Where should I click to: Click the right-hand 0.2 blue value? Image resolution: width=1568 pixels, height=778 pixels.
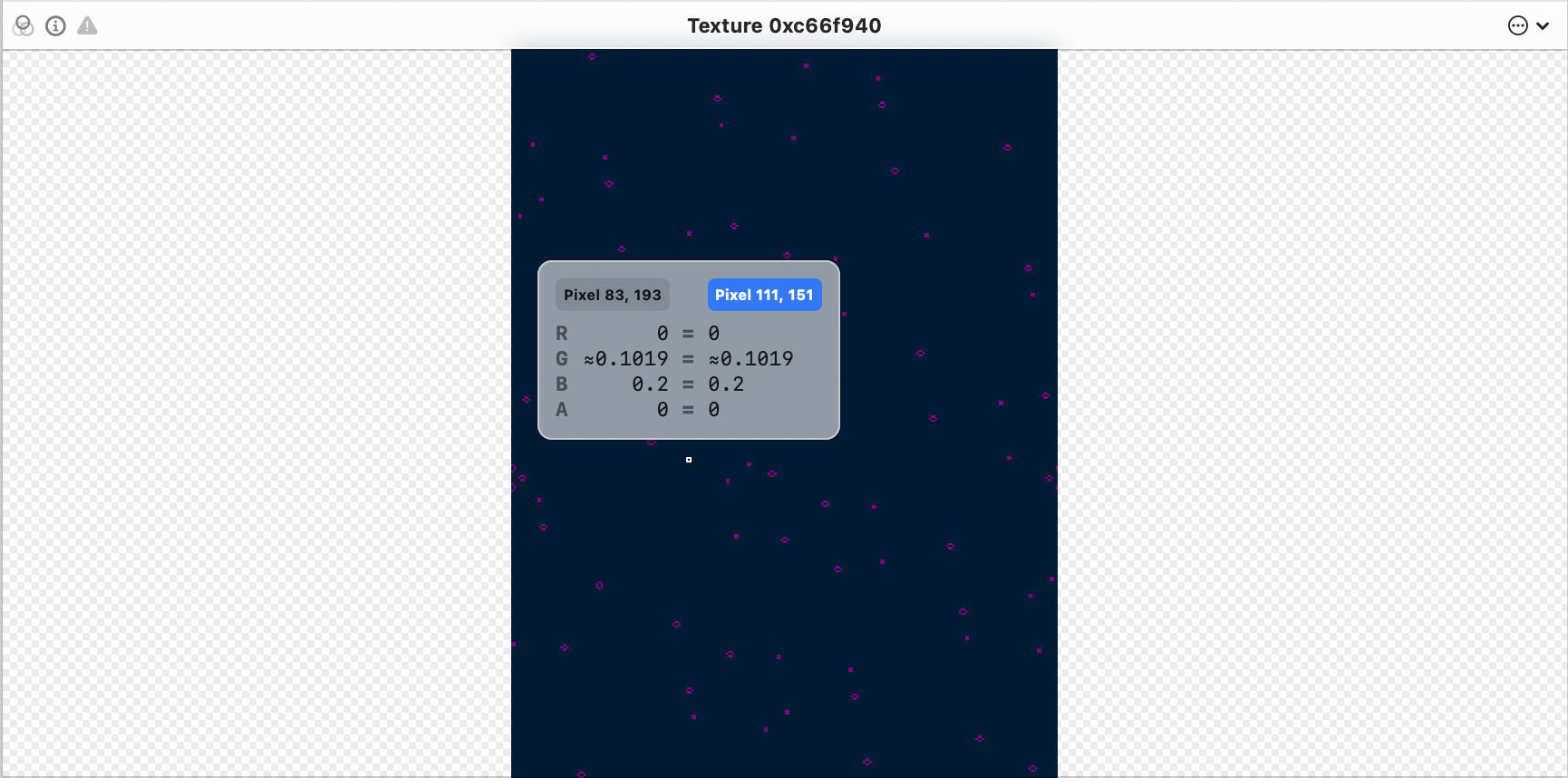click(x=726, y=384)
